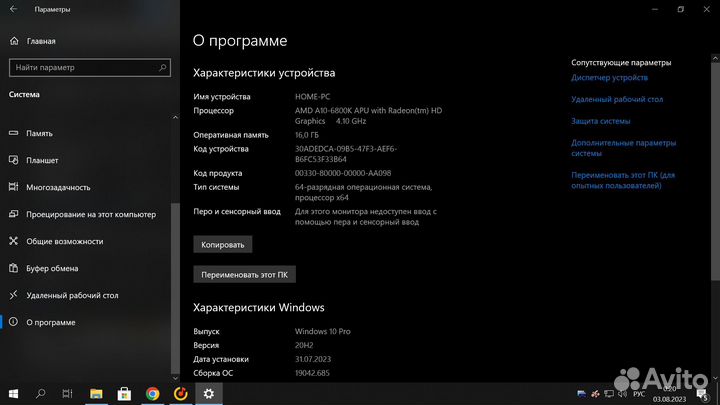
Task: Open the network status tray icon
Action: (x=609, y=394)
